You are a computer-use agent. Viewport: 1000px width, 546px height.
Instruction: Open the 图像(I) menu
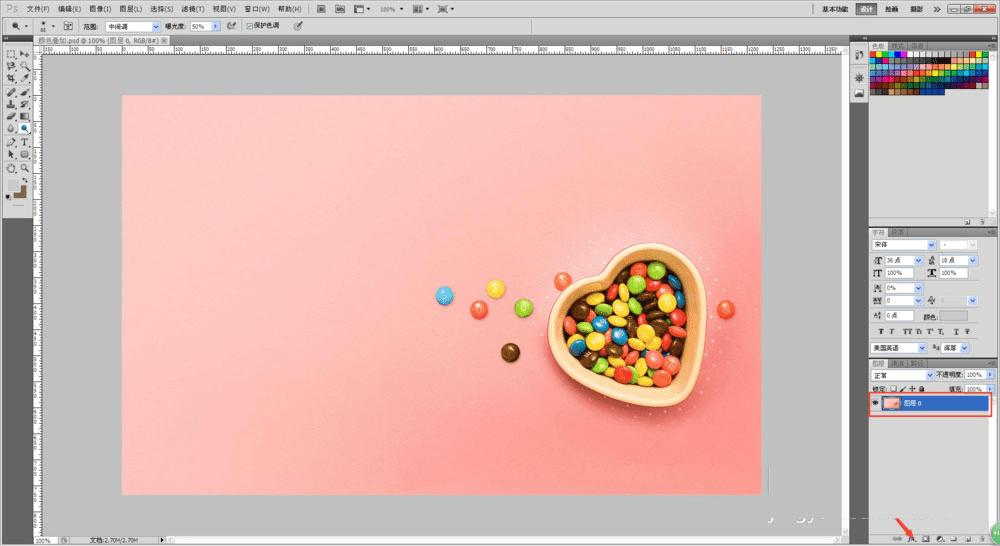click(100, 8)
